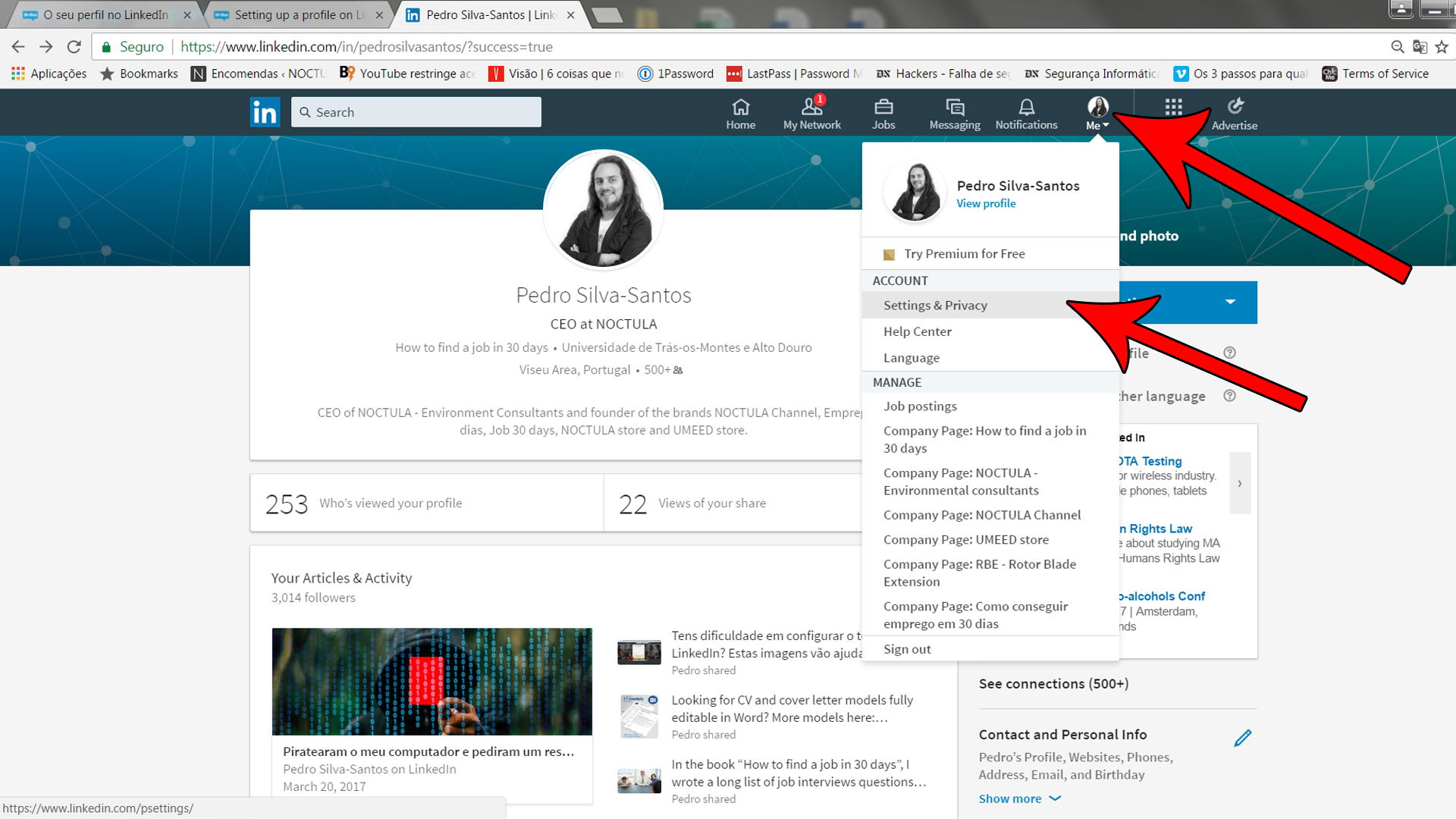
Task: Click the help icon next to profile option
Action: coord(1230,353)
